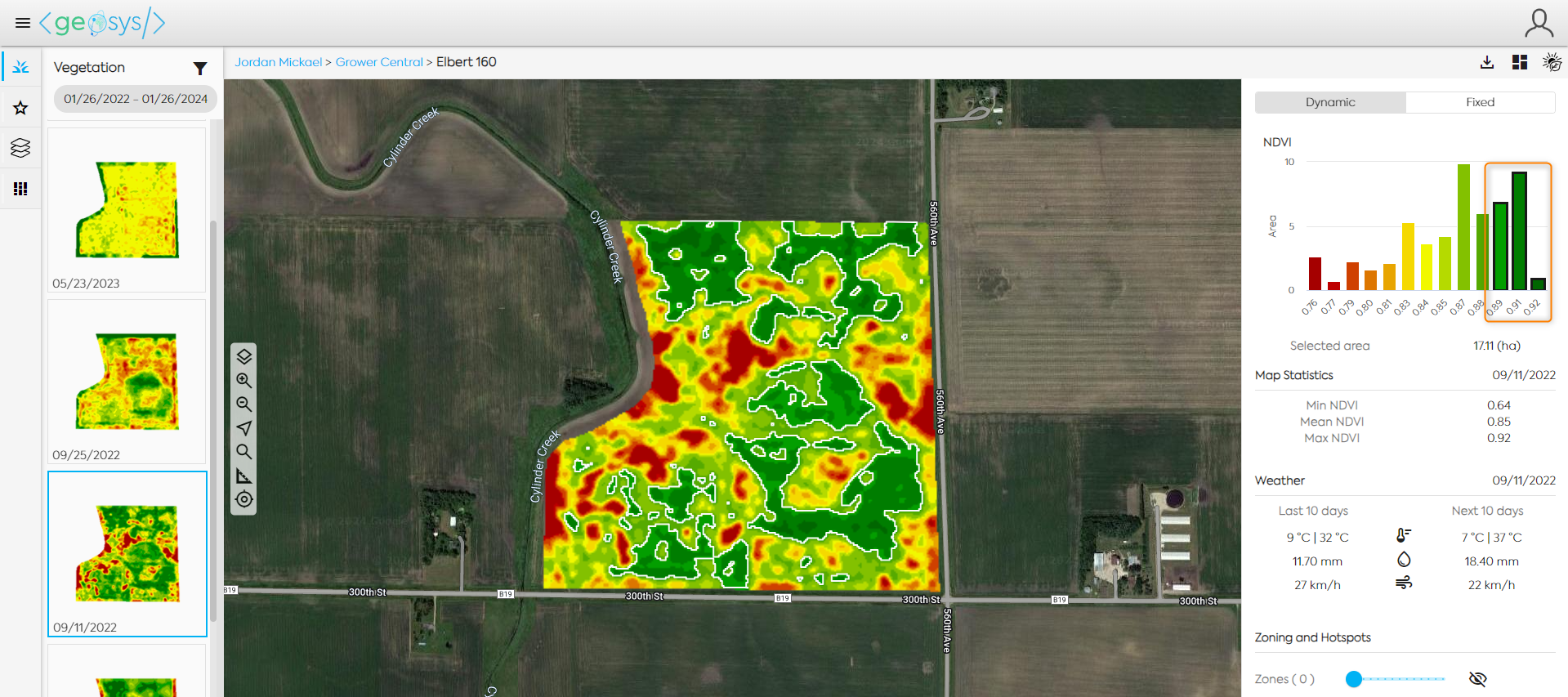Click the map layers icon on map toolbar
The width and height of the screenshot is (1568, 697).
point(243,356)
